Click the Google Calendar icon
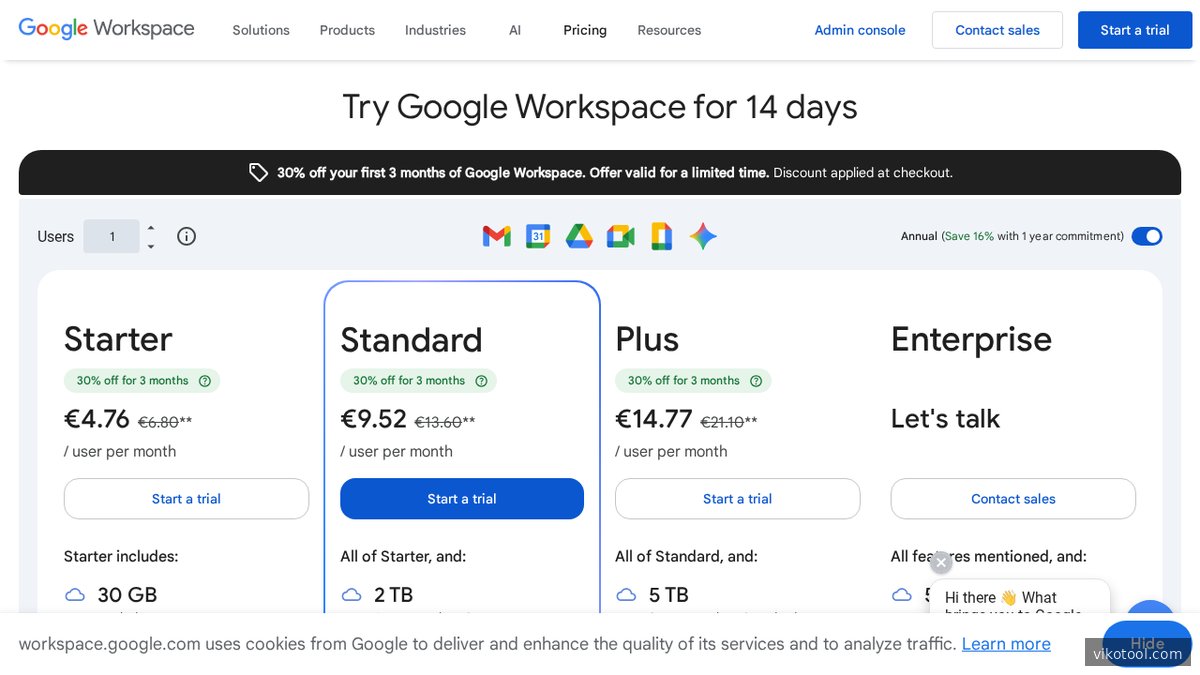 point(537,236)
